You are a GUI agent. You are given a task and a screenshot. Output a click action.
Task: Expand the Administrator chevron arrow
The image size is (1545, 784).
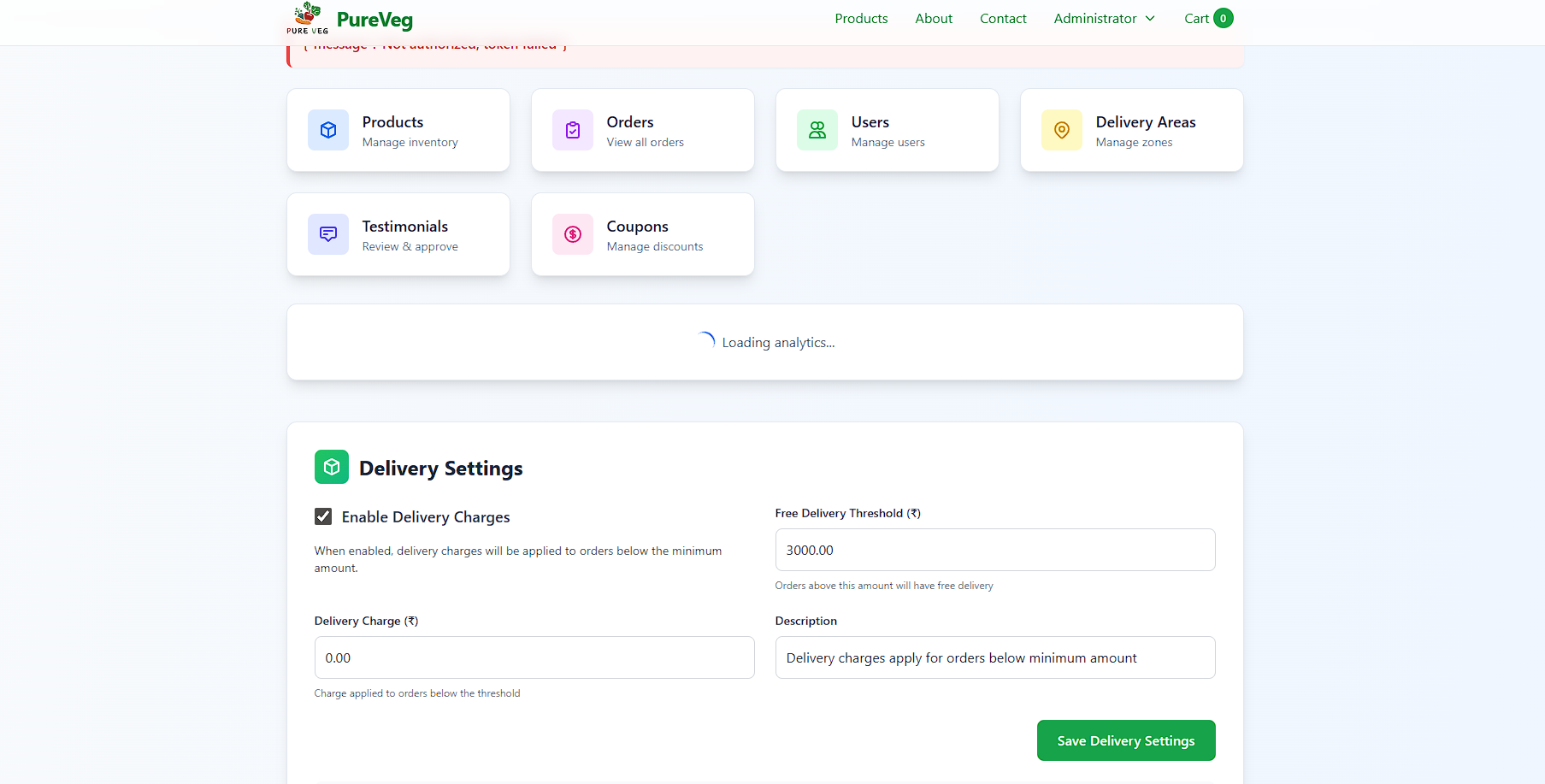(1150, 18)
